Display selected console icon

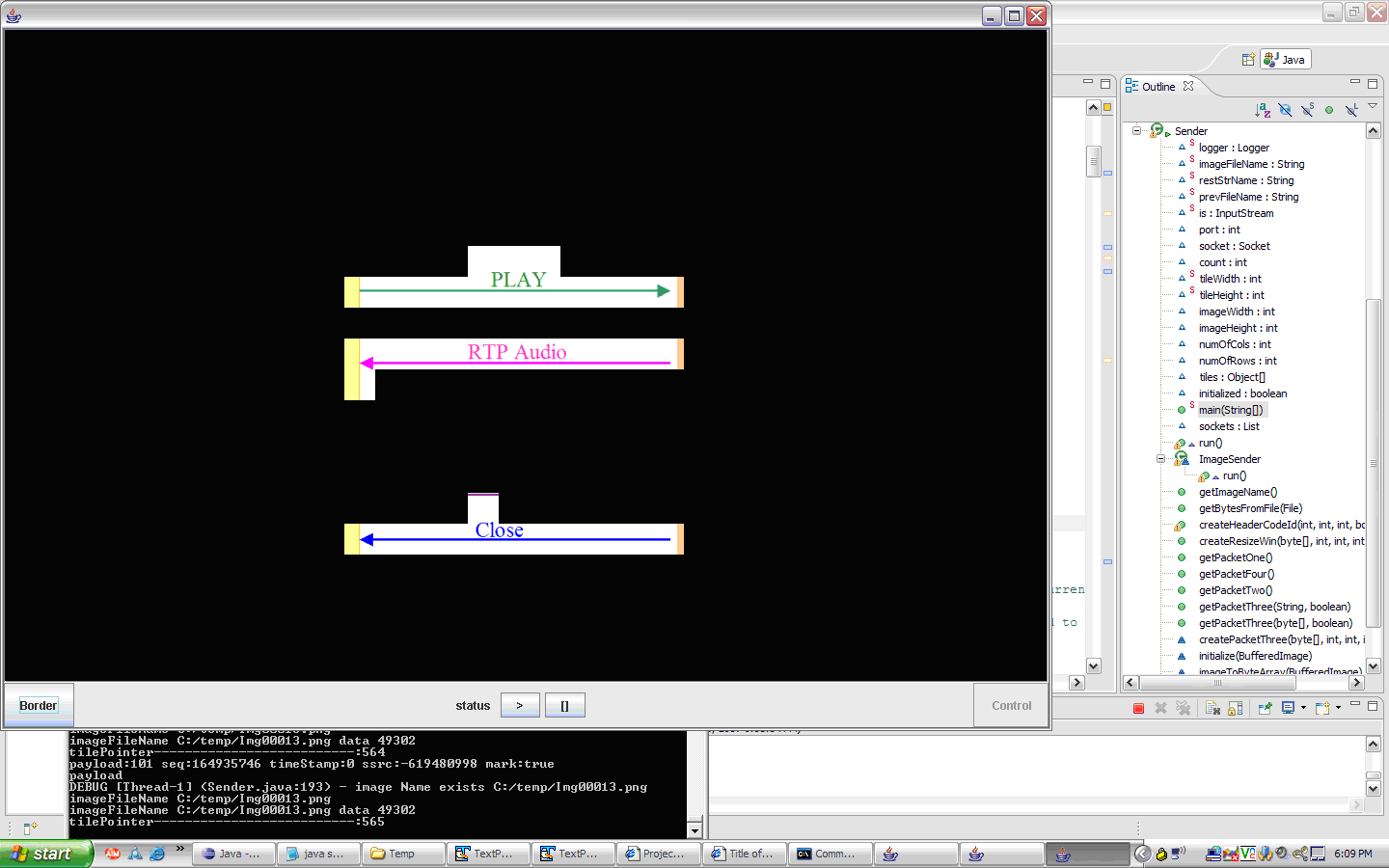1288,708
